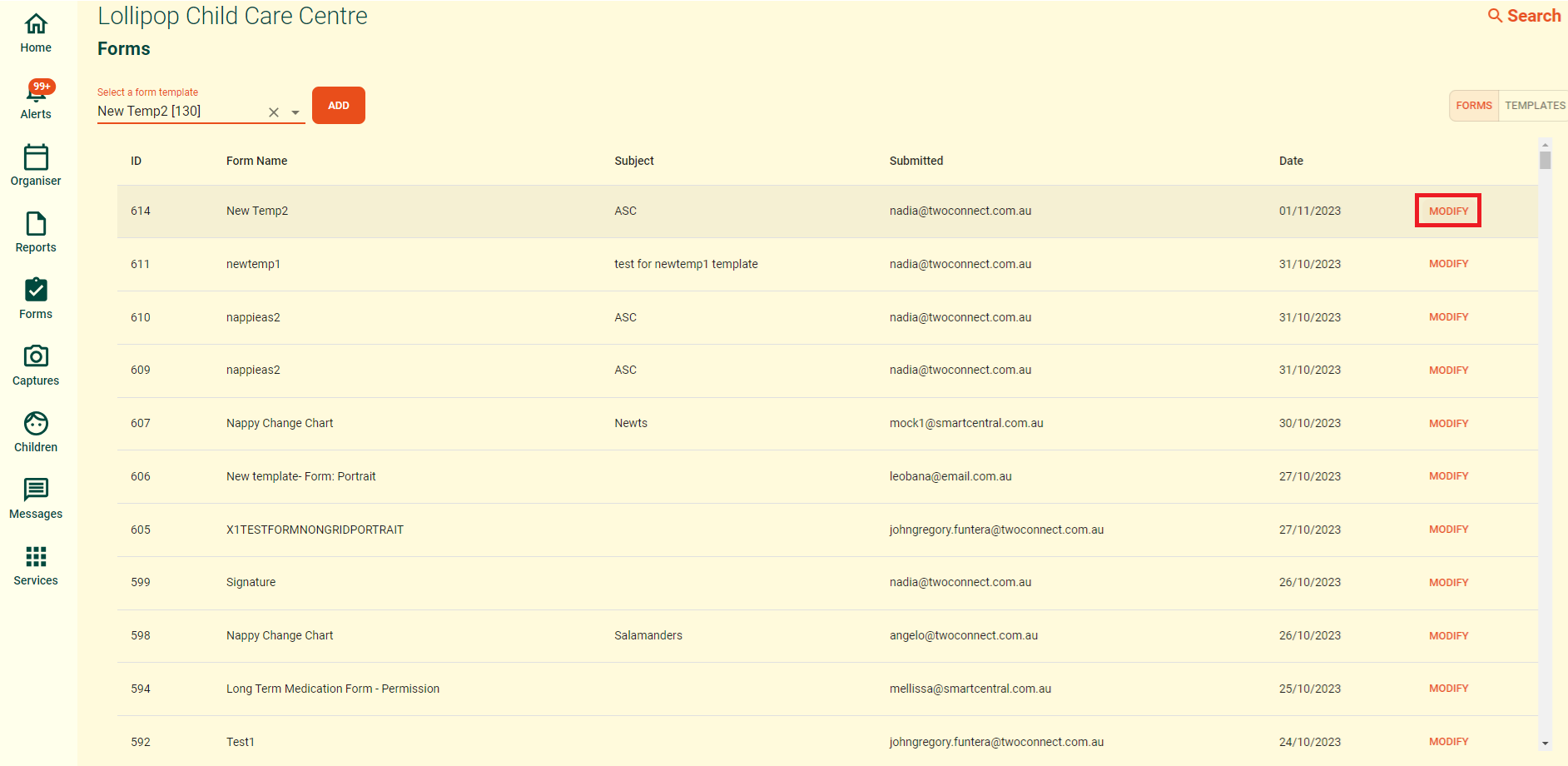Click email angelo@twoconnect.com.au
The width and height of the screenshot is (1568, 766).
(x=964, y=636)
